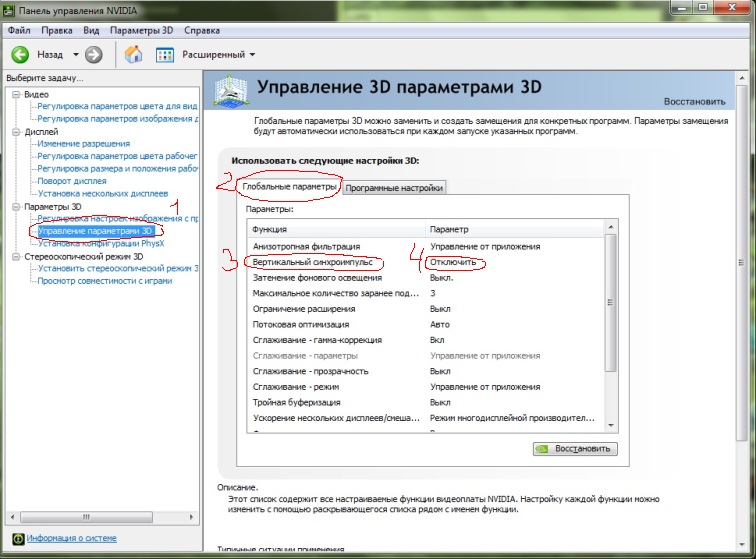Click the Функция column header
The image size is (756, 559).
coord(337,230)
